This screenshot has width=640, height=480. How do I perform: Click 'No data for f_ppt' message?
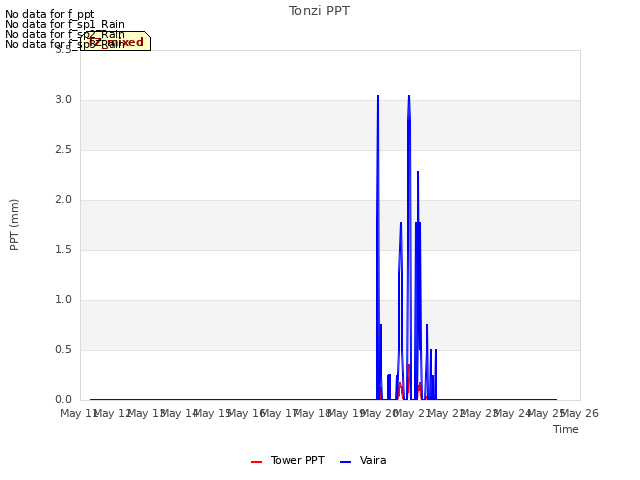pos(50,14)
